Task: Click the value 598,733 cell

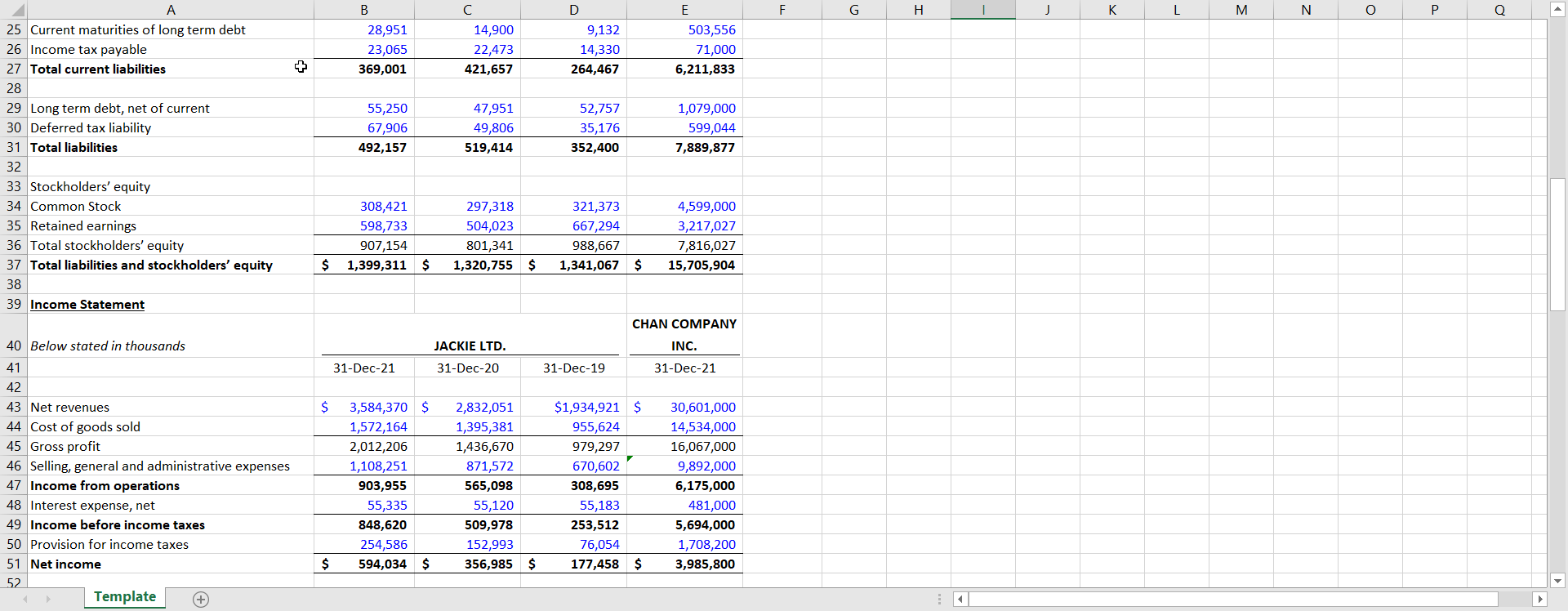Action: [364, 225]
